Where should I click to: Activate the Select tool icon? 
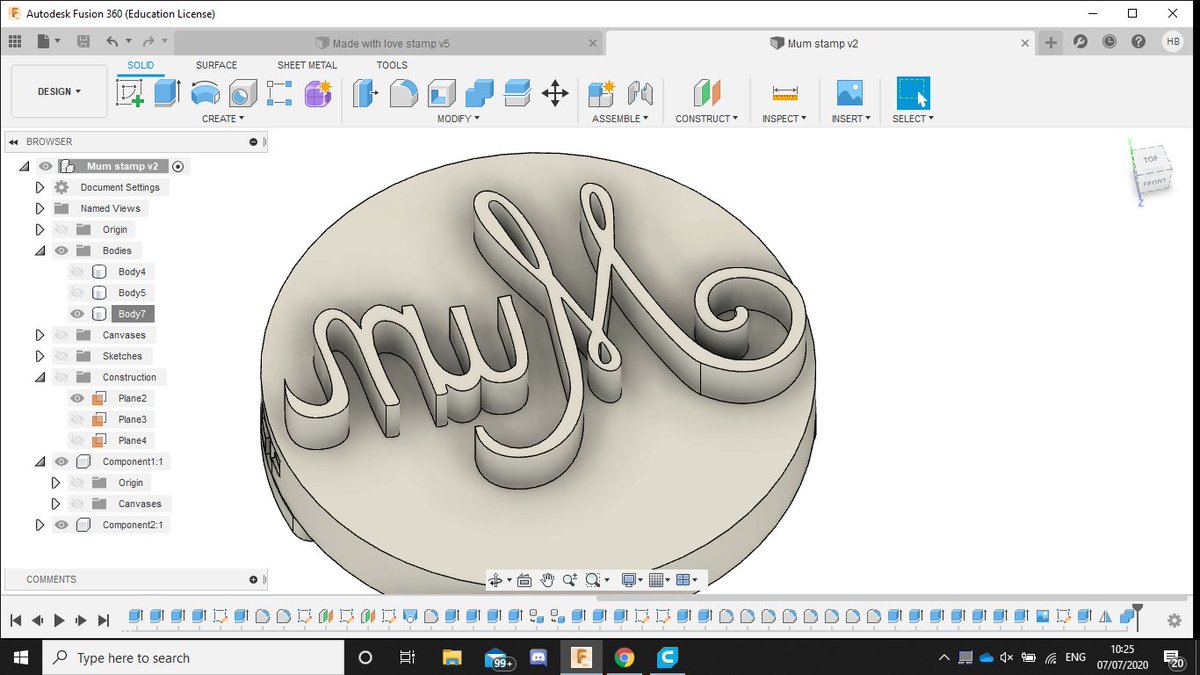click(x=913, y=93)
